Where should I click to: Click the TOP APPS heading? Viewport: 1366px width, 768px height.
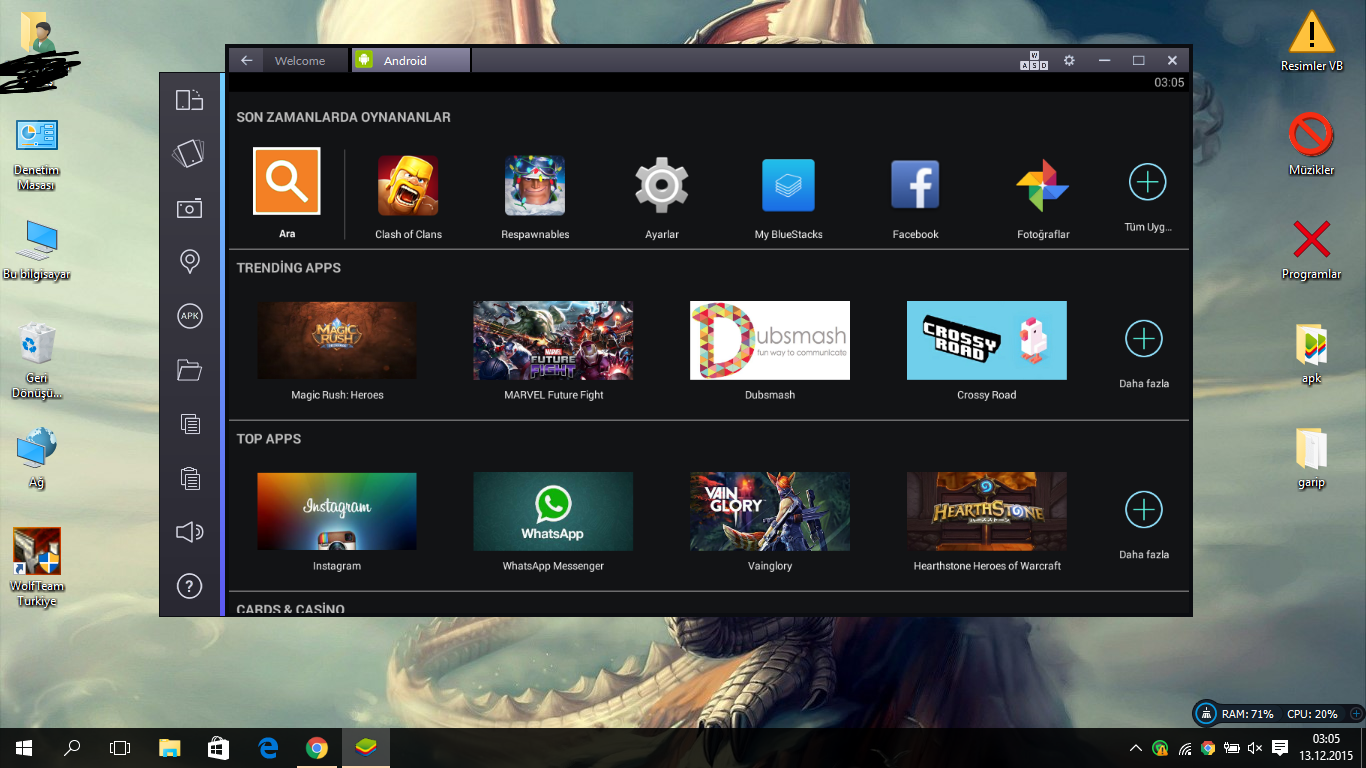(269, 439)
